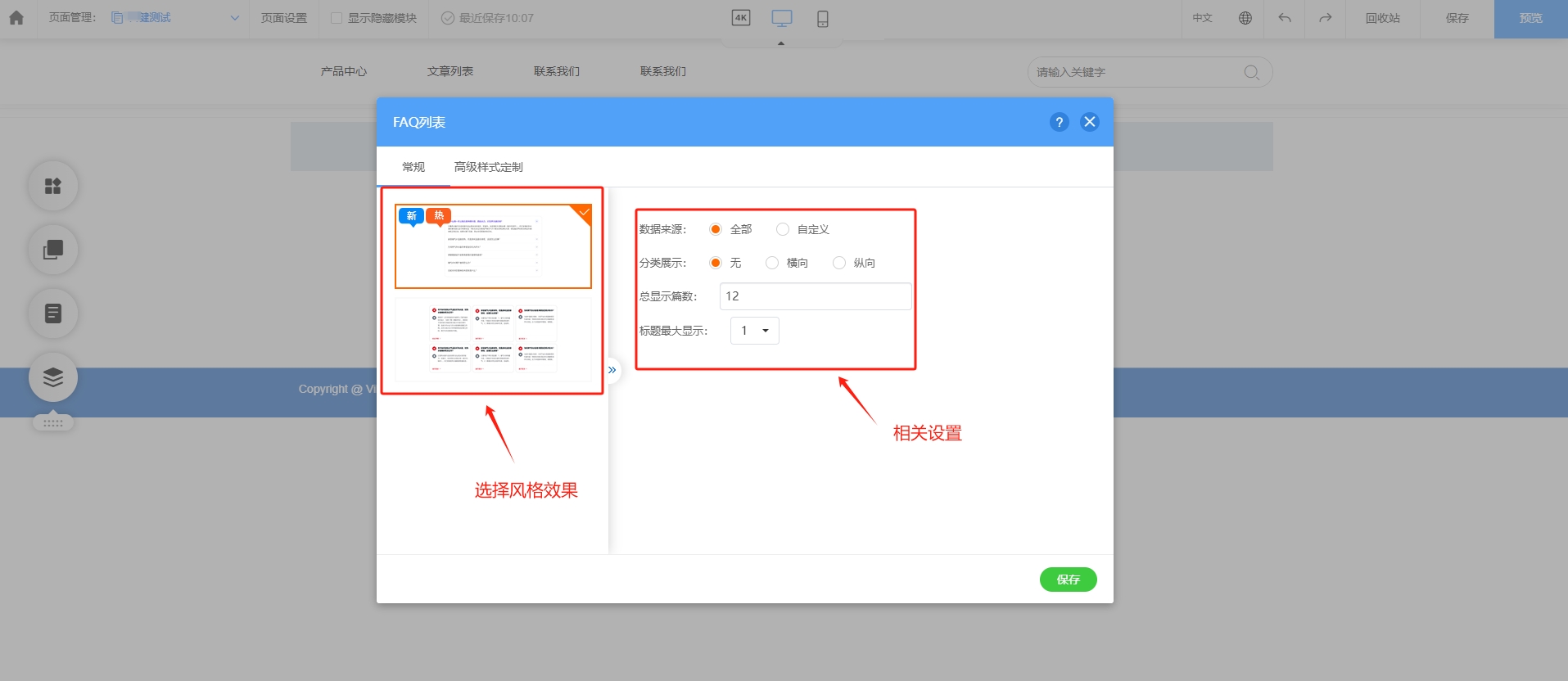This screenshot has width=1568, height=681.
Task: Click 保存 in top toolbar
Action: (x=1457, y=18)
